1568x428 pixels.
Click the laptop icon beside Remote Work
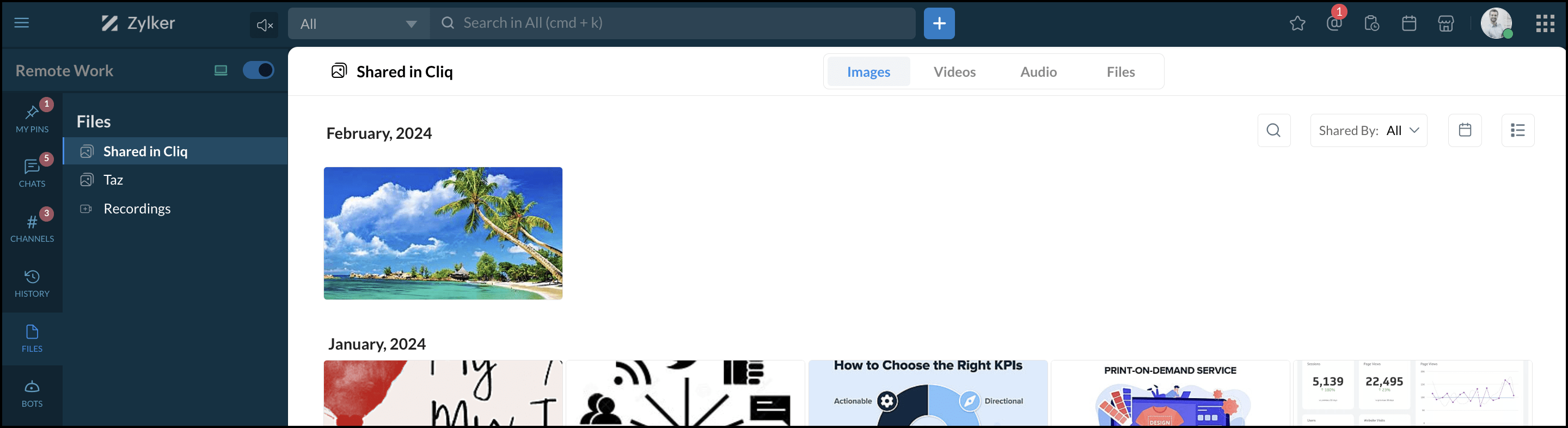point(221,71)
